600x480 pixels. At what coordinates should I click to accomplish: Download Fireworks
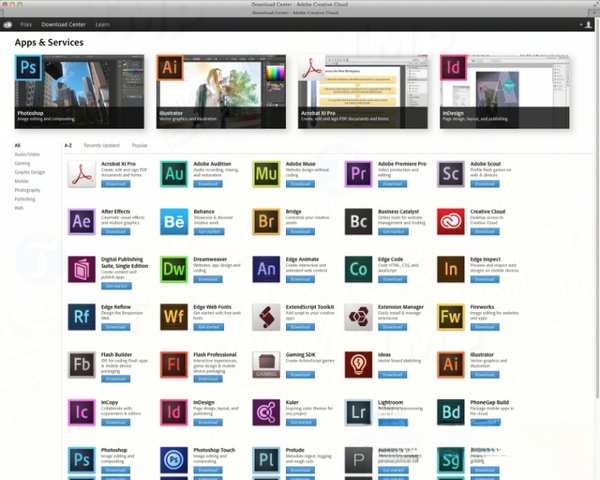point(484,327)
